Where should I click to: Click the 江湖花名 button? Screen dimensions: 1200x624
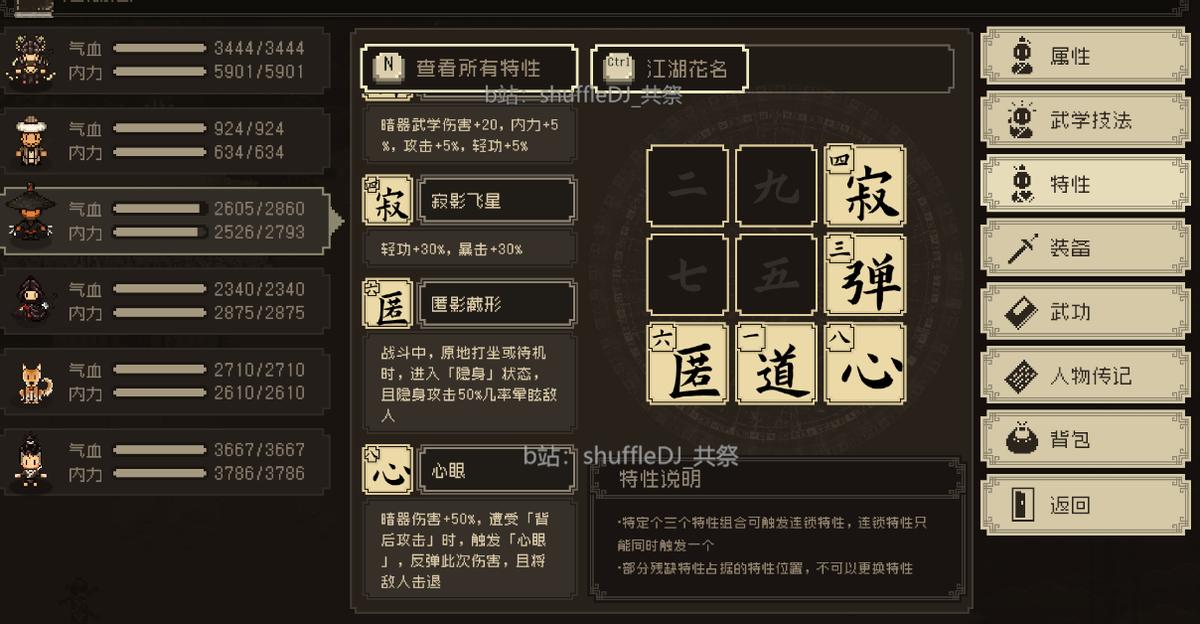669,68
